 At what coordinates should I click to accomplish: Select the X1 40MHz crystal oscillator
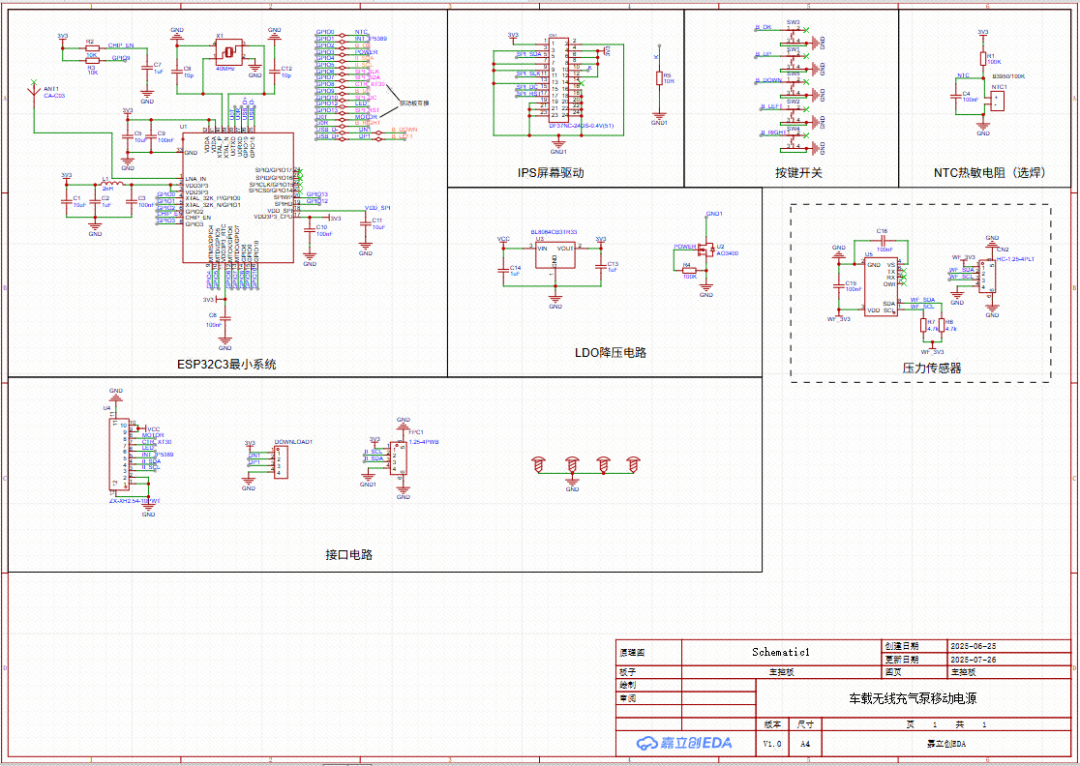point(229,51)
